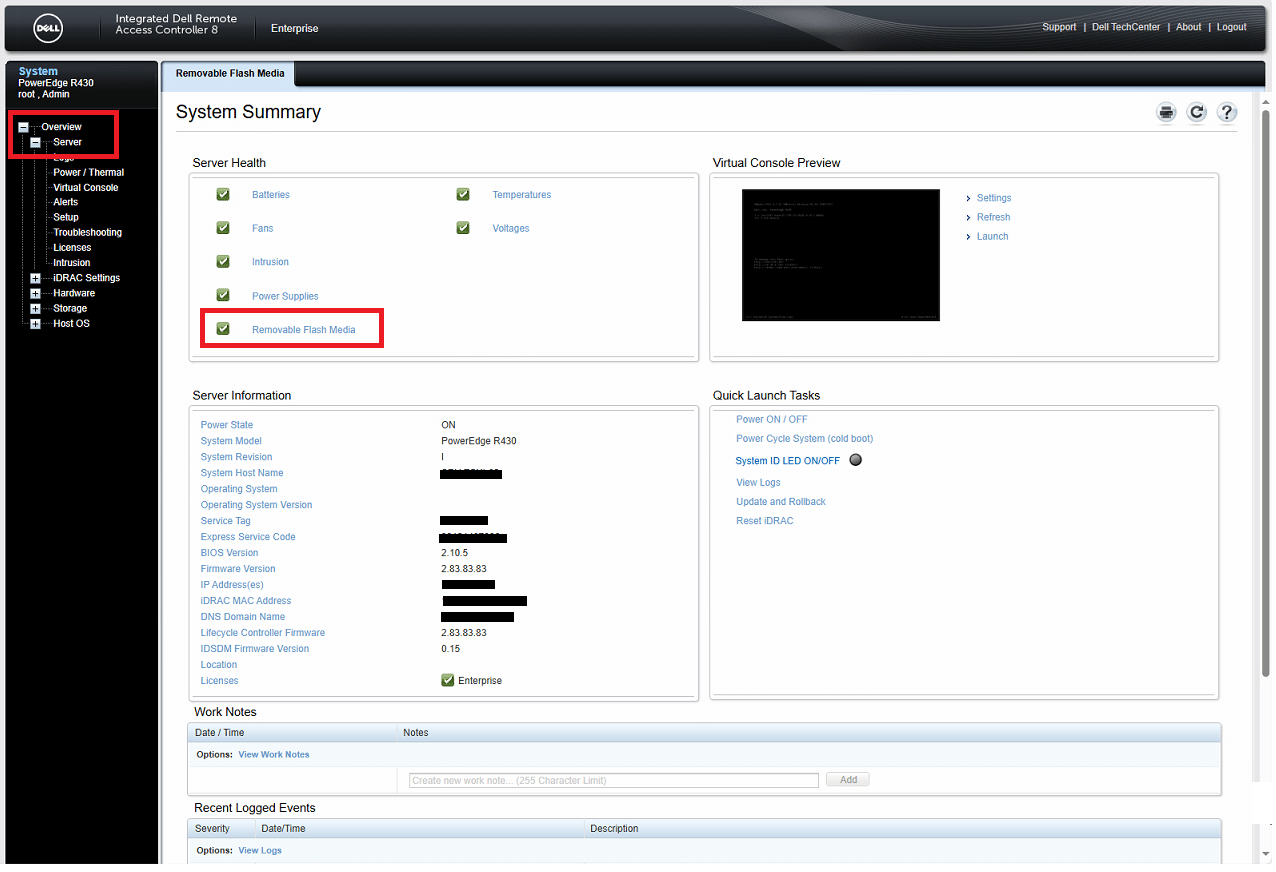
Task: Open help with question mark icon
Action: point(1227,112)
